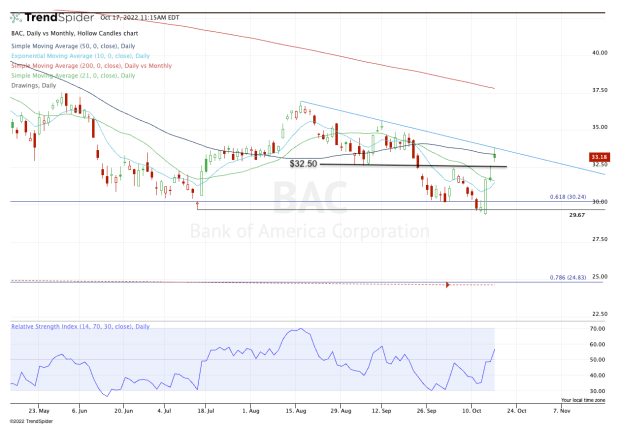Click the chart timestamp Oct 17, 2022 11:15AM EDT
The width and height of the screenshot is (620, 426).
pyautogui.click(x=140, y=17)
